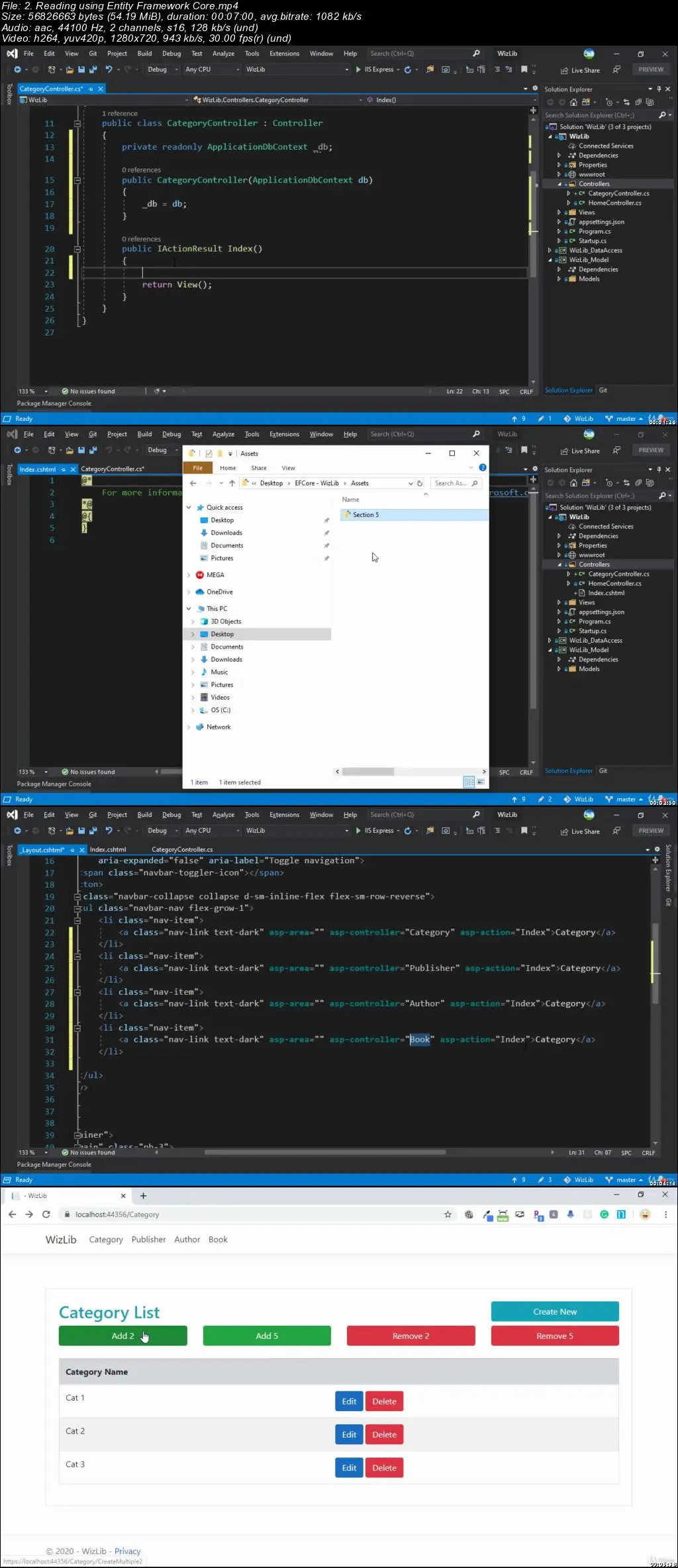Open Book link in the WizLib navbar
The width and height of the screenshot is (678, 1568).
click(218, 1239)
